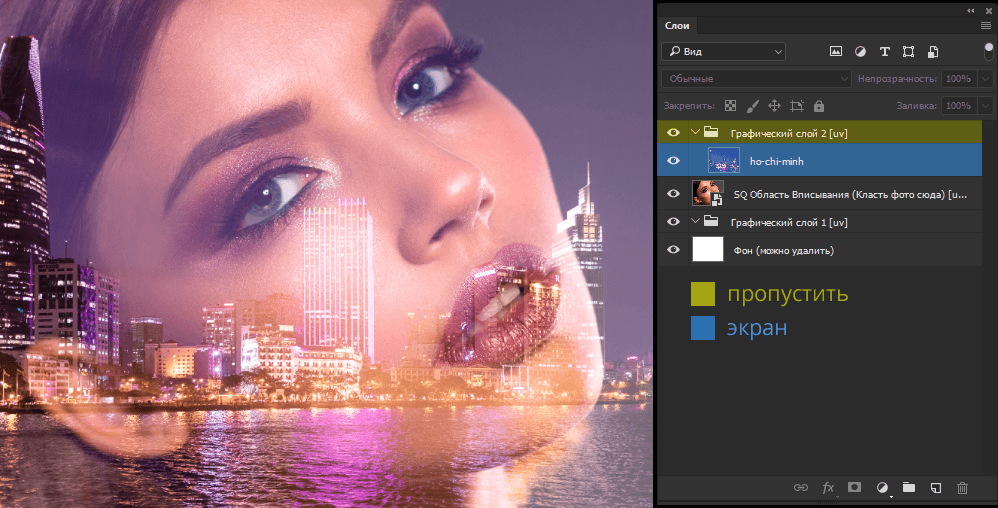
Task: Filter layers by pixel layer icon
Action: (x=835, y=51)
